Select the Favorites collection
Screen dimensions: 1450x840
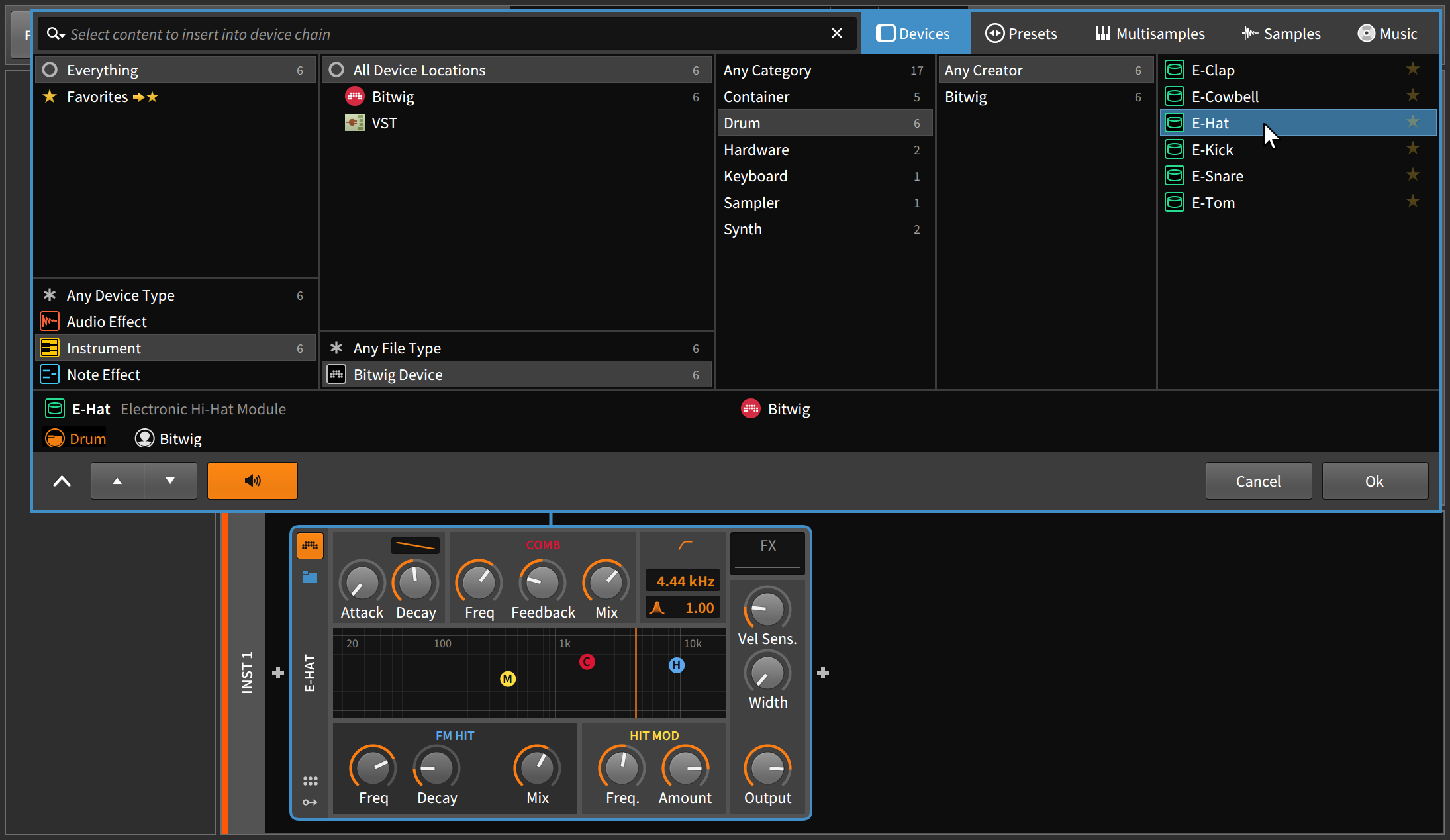coord(175,97)
